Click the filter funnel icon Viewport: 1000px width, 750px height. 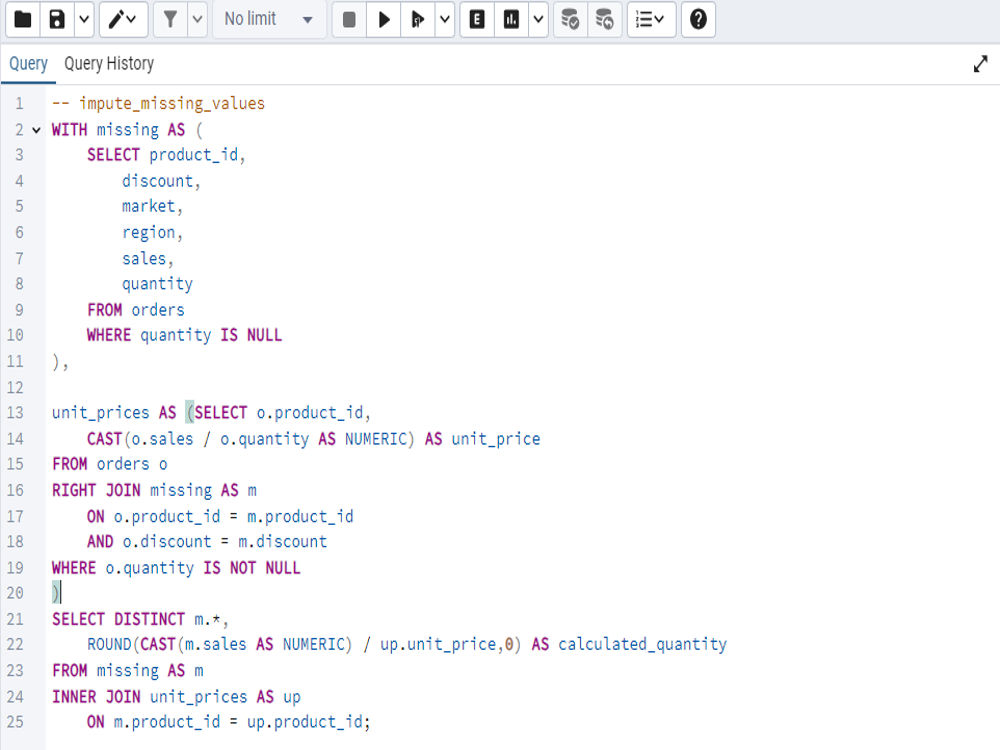point(170,19)
